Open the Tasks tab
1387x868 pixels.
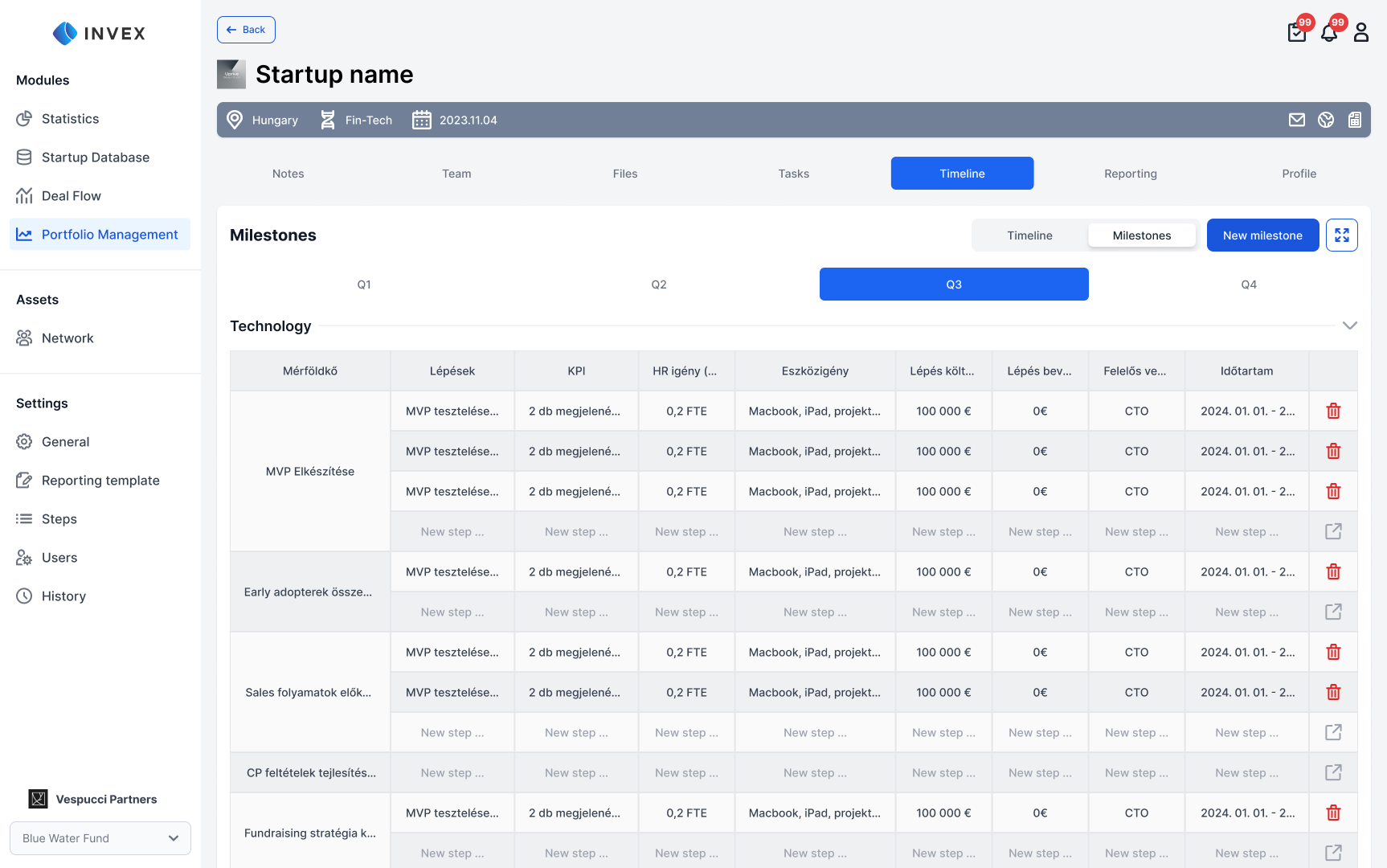tap(793, 174)
